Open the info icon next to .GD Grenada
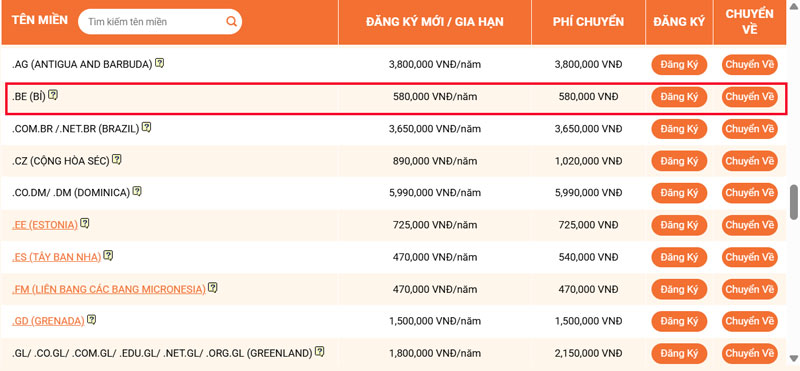Image resolution: width=800 pixels, height=371 pixels. [x=91, y=320]
